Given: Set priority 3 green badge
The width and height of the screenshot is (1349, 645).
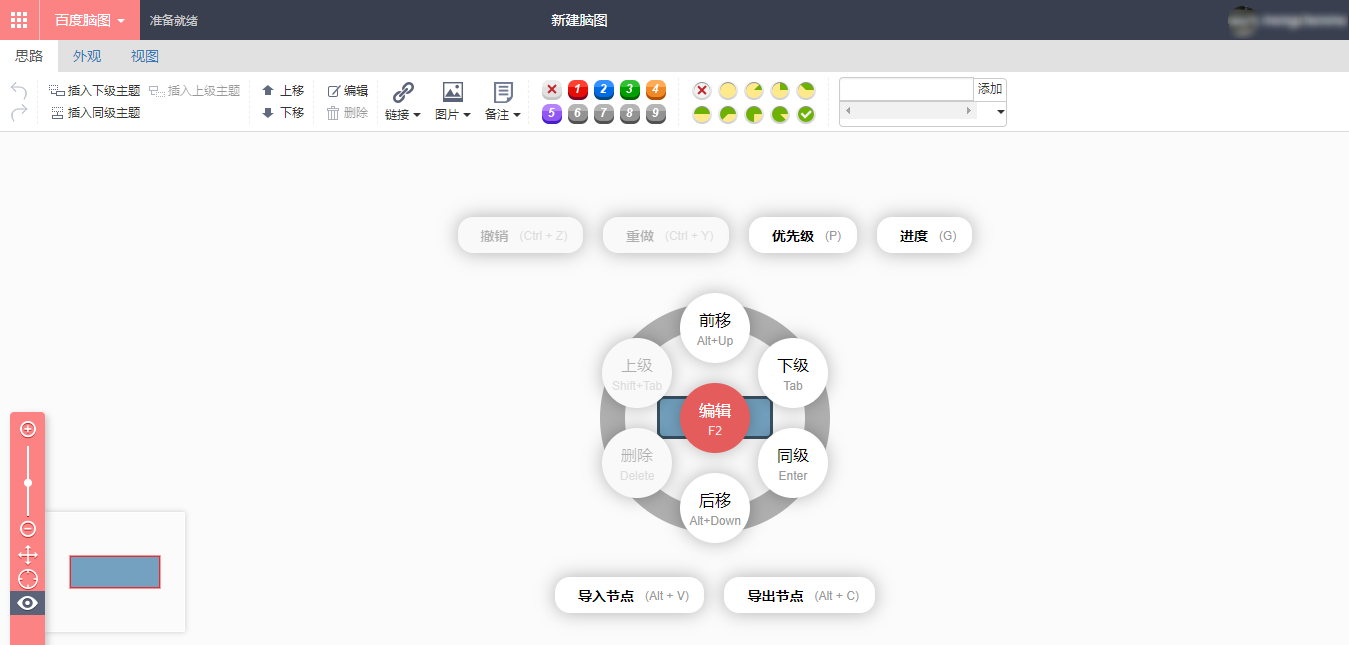Looking at the screenshot, I should point(630,90).
